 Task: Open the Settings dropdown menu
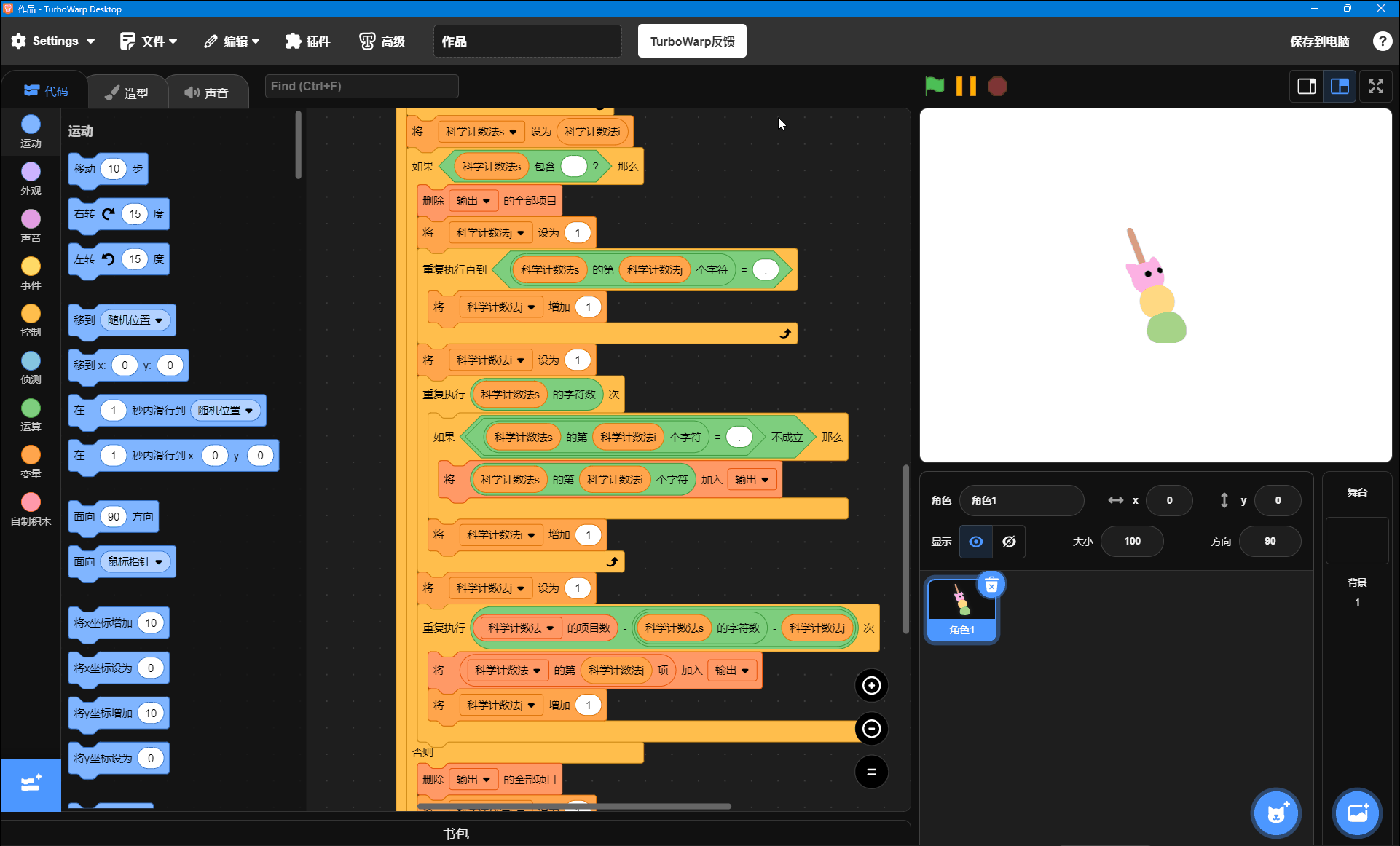pyautogui.click(x=52, y=41)
